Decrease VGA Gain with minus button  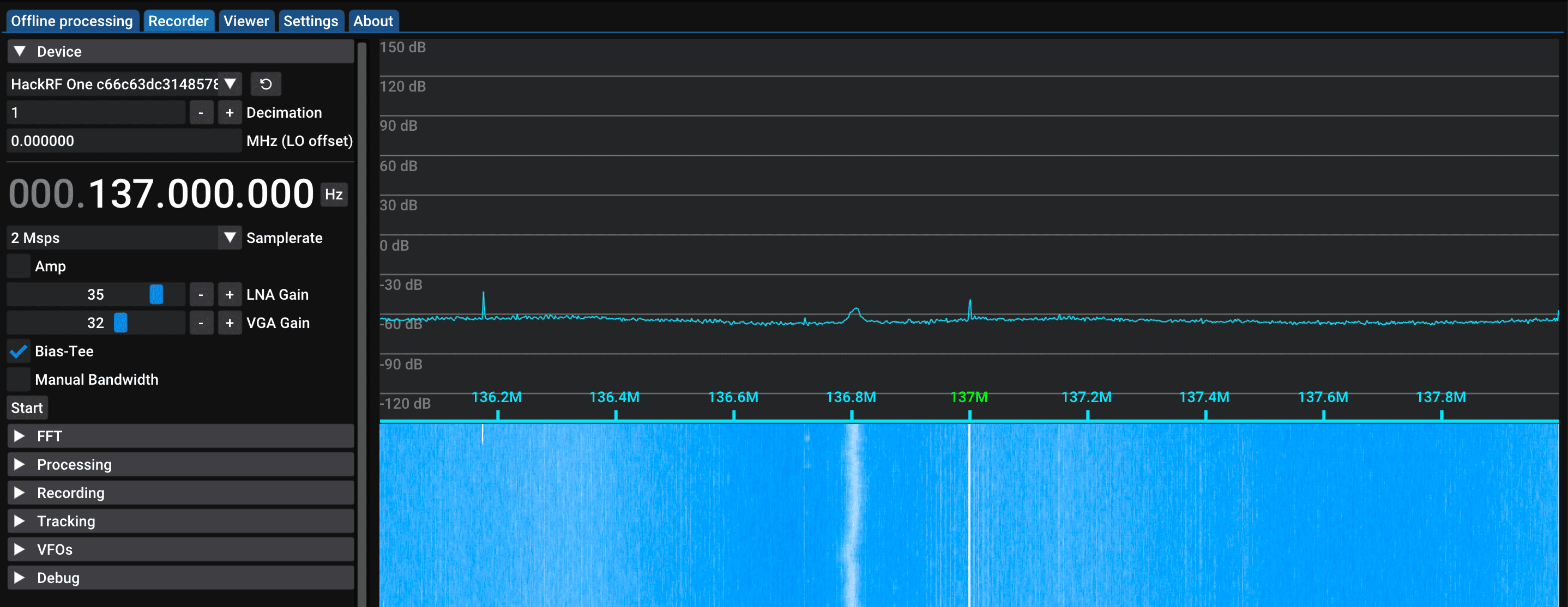pos(201,323)
